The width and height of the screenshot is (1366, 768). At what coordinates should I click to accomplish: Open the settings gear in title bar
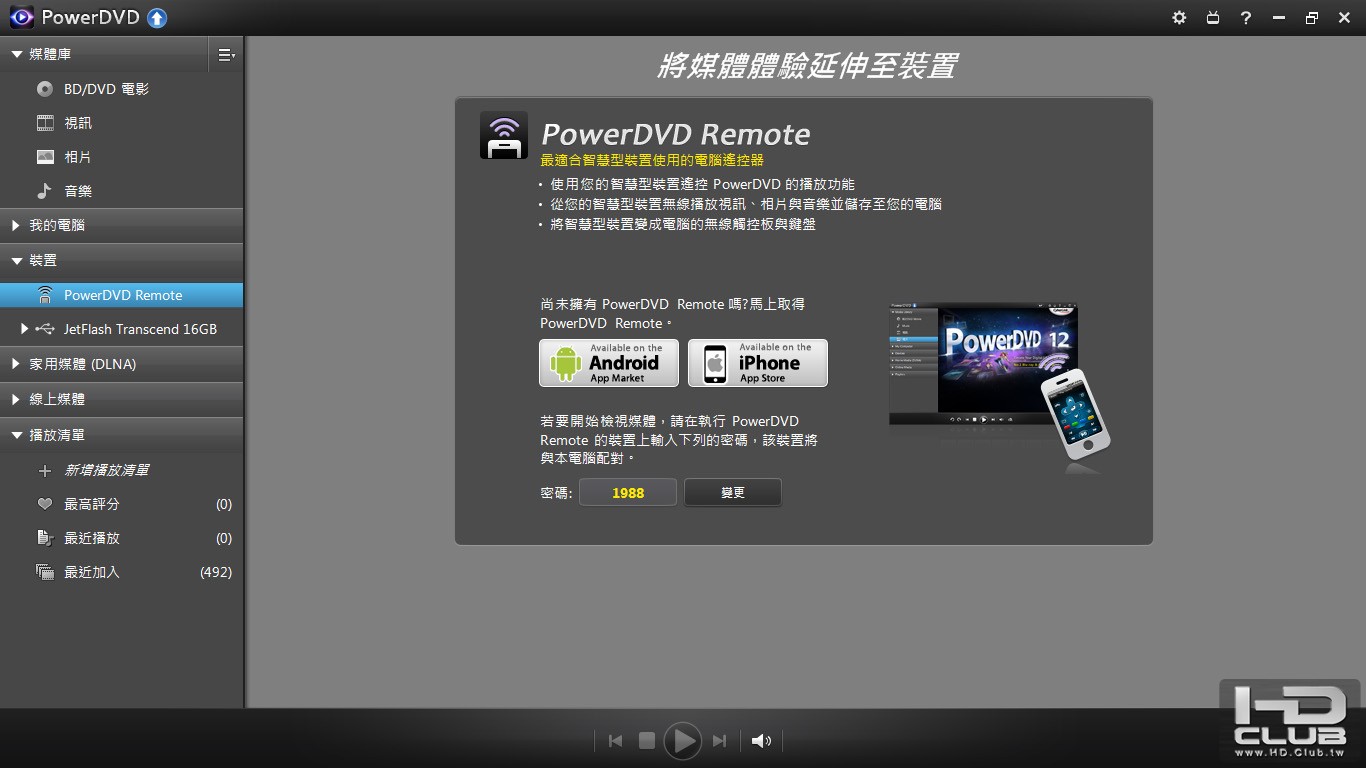click(x=1179, y=17)
